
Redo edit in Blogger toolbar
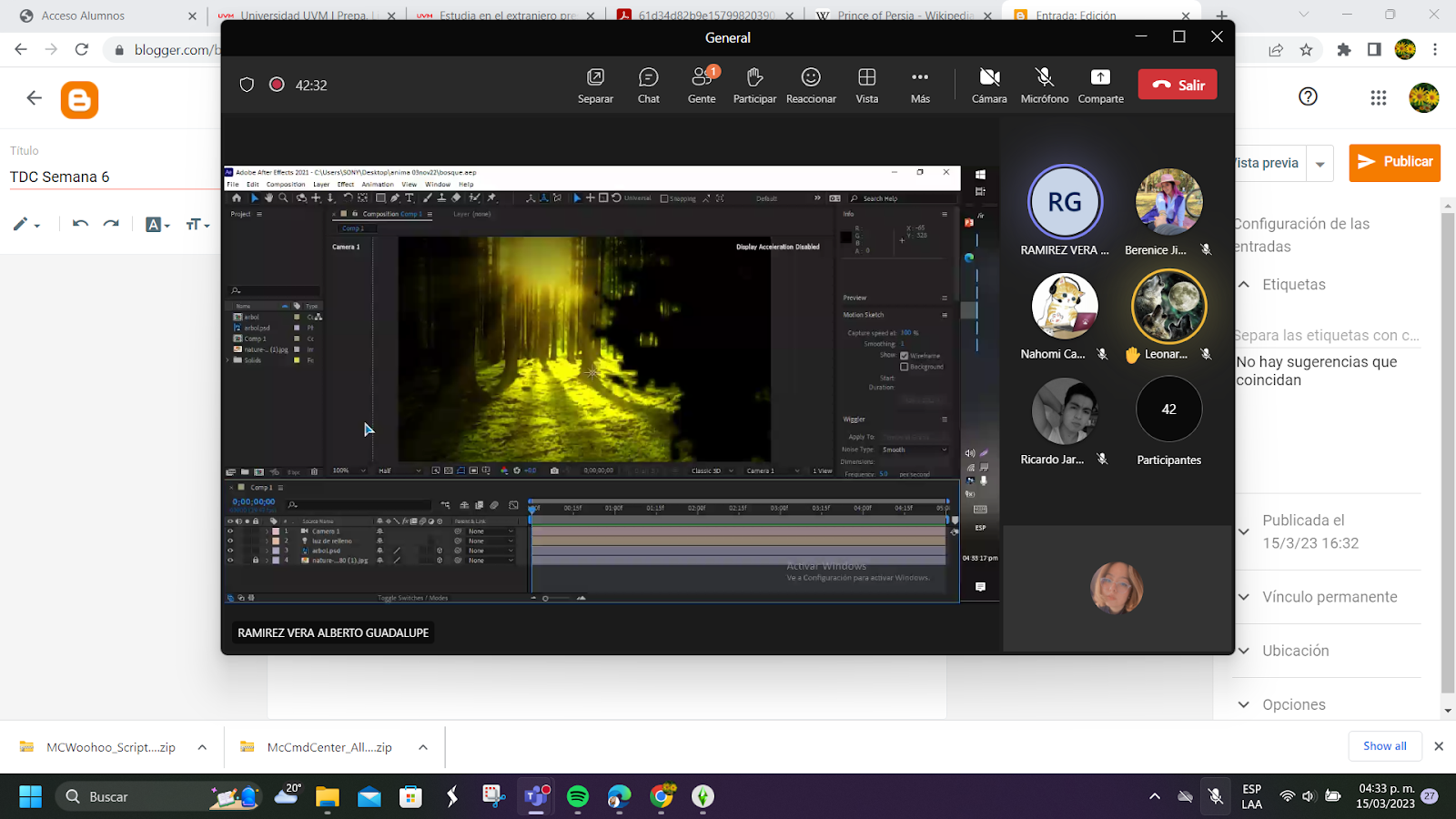pos(111,224)
